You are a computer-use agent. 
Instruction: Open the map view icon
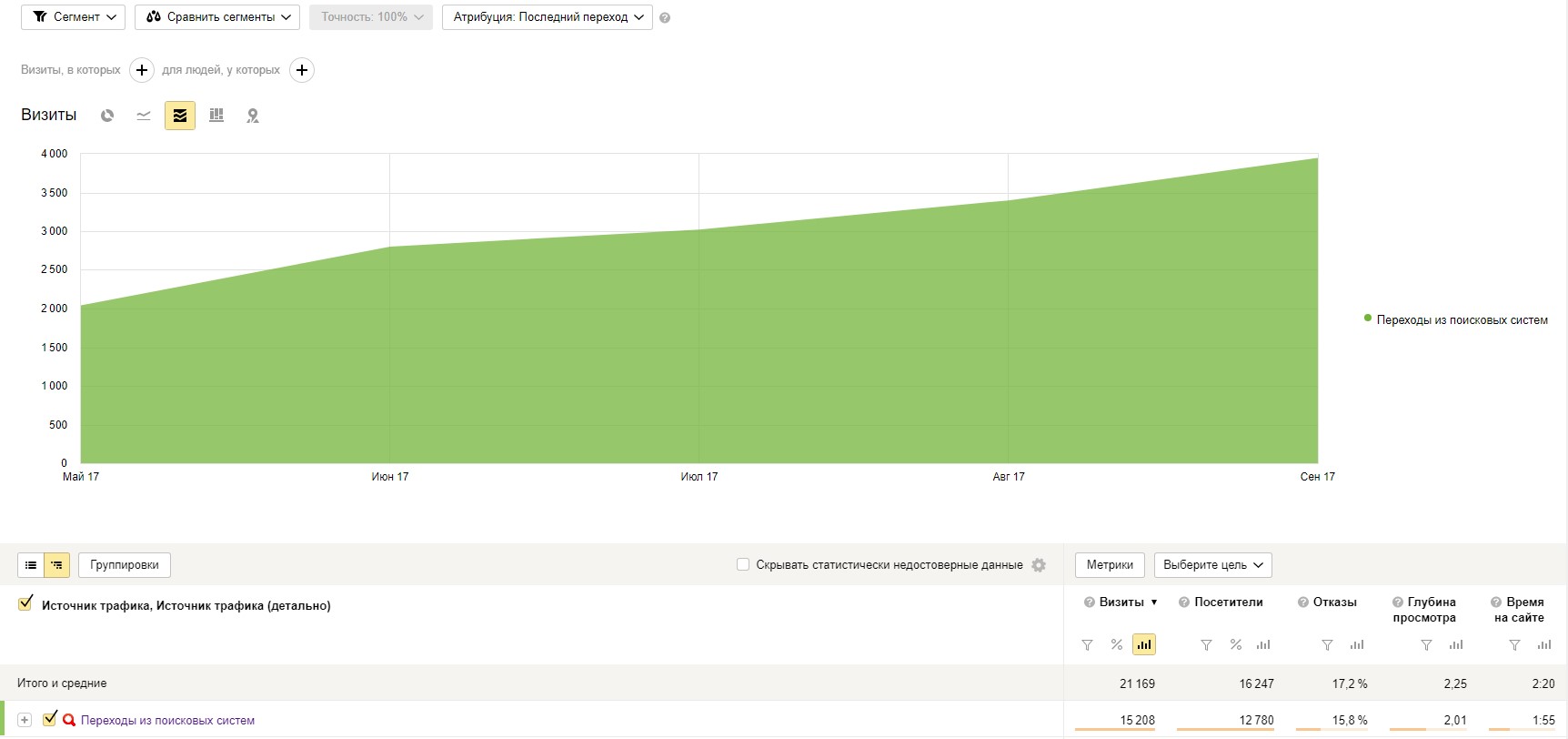click(x=253, y=116)
